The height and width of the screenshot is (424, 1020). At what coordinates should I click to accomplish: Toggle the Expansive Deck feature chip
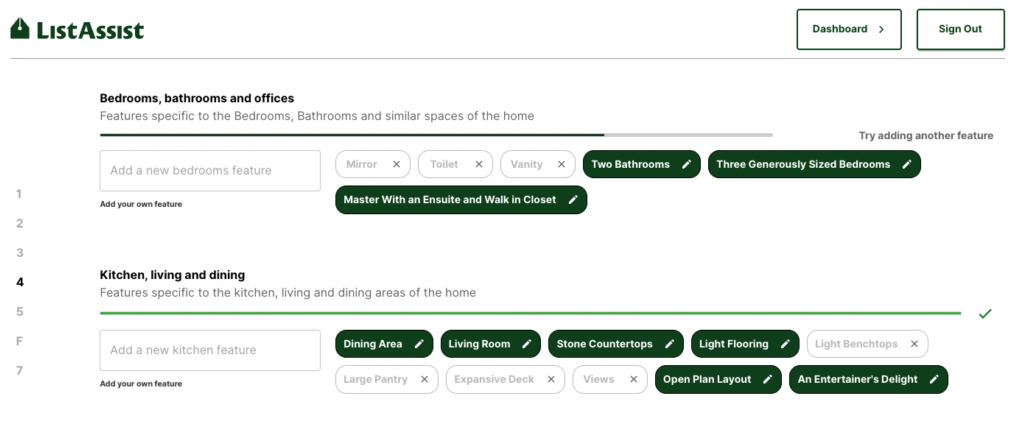point(494,380)
